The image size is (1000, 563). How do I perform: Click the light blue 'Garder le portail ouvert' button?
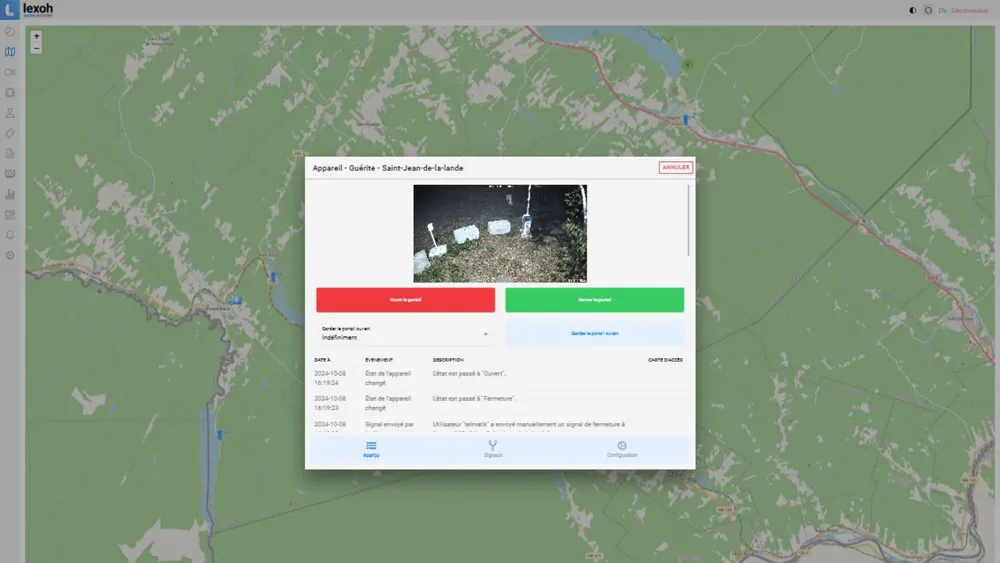pos(594,334)
